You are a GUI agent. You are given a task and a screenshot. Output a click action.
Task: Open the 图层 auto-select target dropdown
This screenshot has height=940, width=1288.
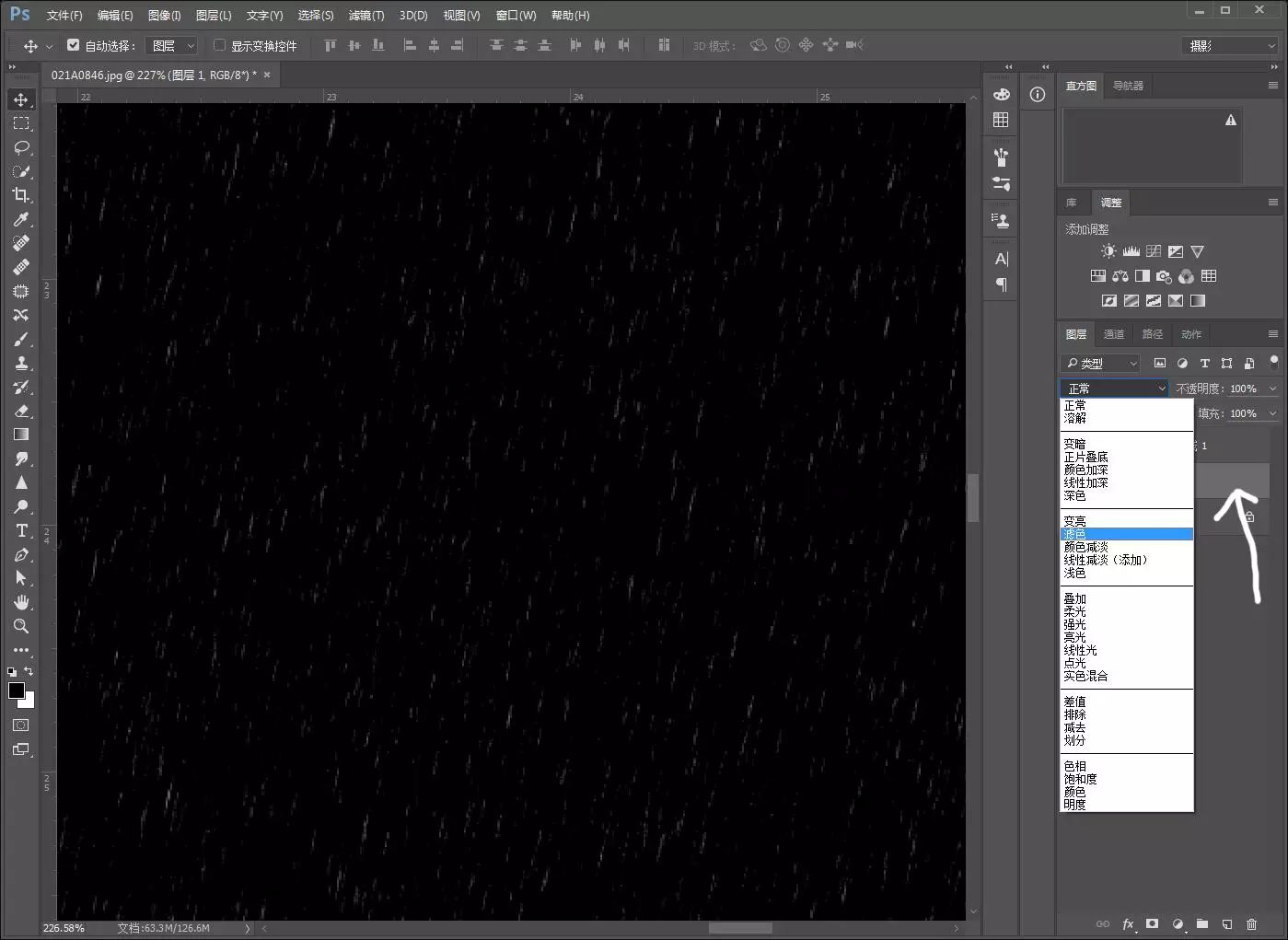pyautogui.click(x=172, y=45)
